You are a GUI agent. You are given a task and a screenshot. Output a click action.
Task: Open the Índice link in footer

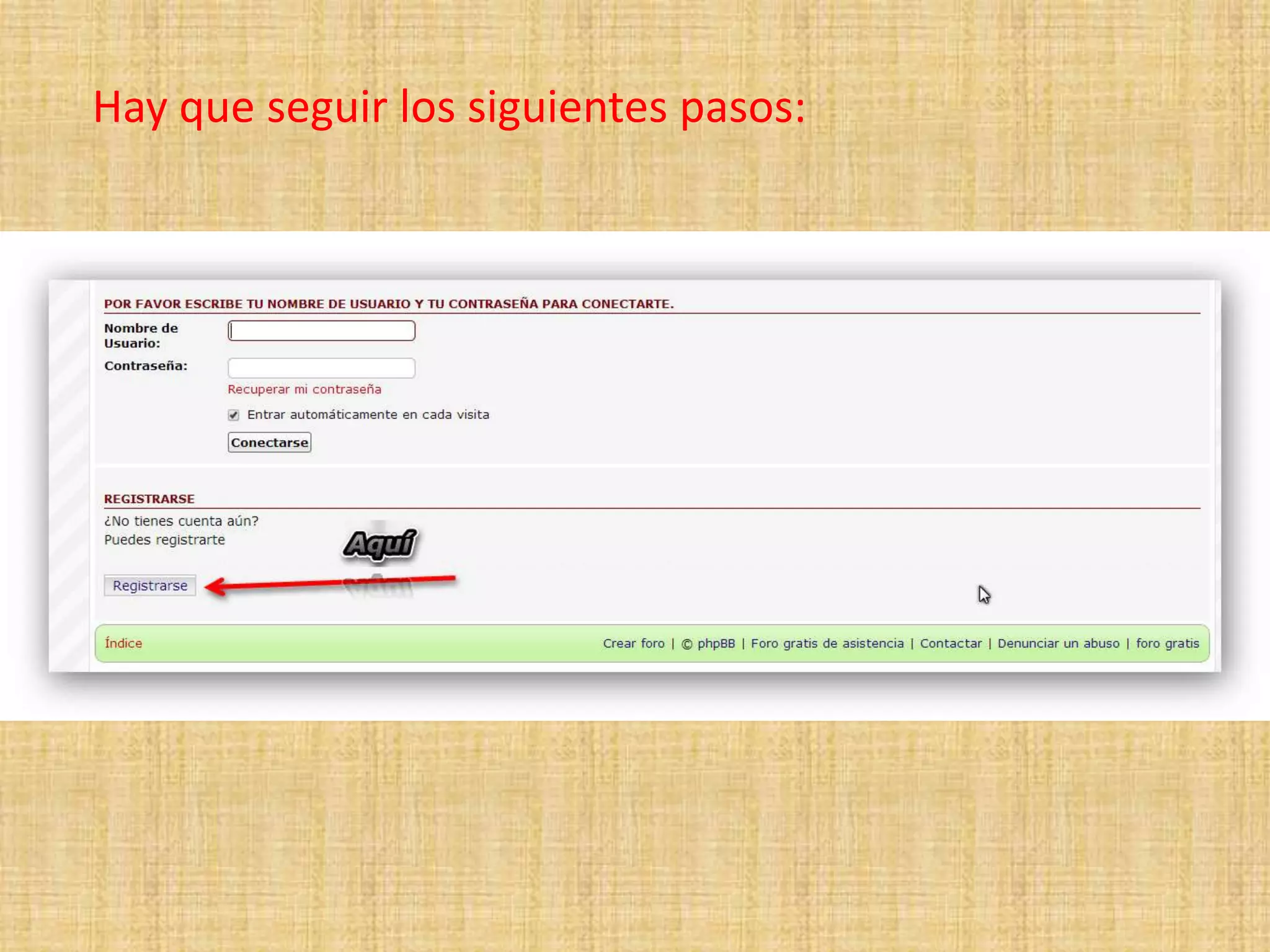123,643
